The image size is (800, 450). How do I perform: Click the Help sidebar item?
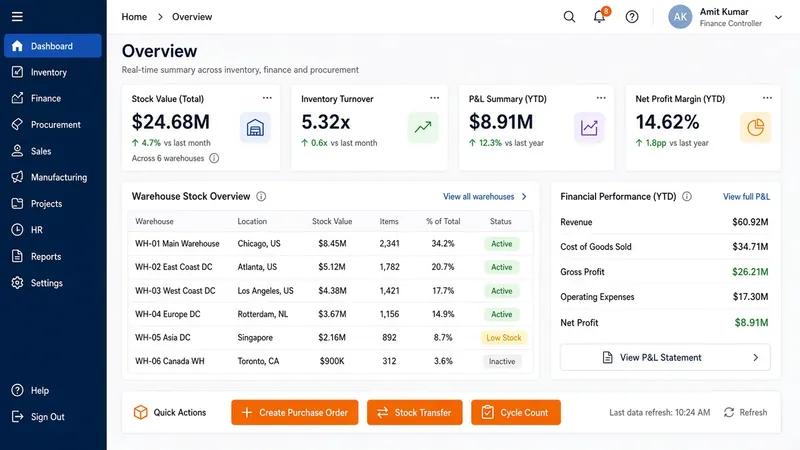coord(53,390)
